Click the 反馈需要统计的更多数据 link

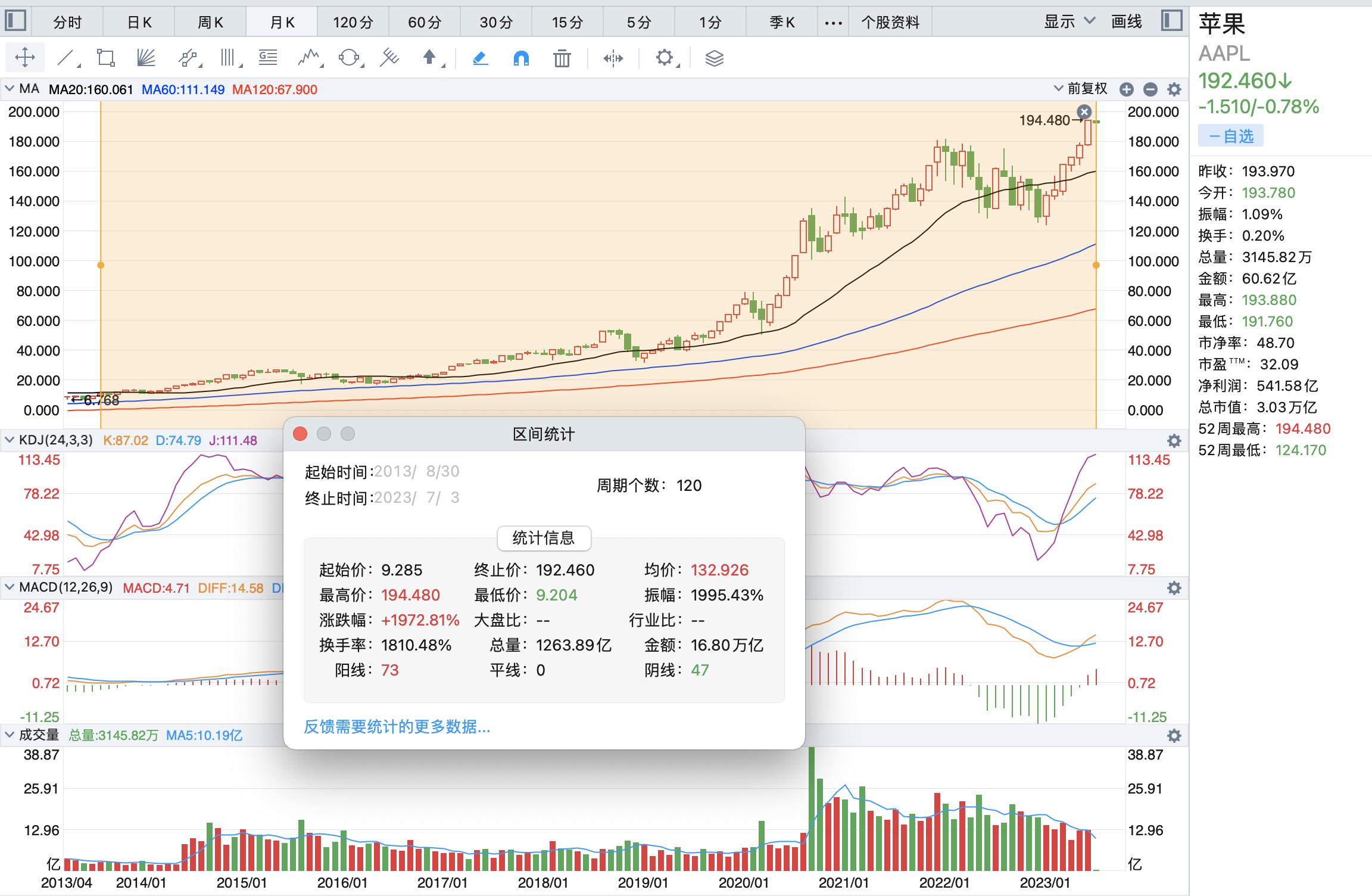click(396, 727)
